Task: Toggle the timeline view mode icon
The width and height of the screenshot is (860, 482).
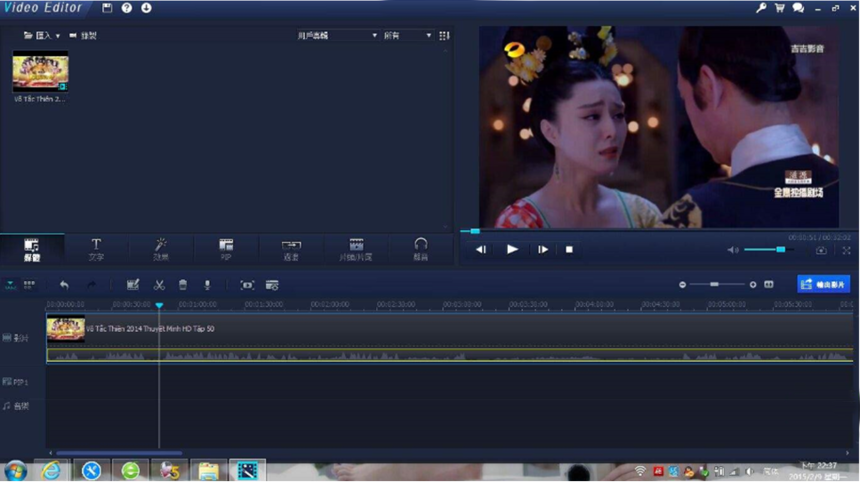Action: coord(10,285)
